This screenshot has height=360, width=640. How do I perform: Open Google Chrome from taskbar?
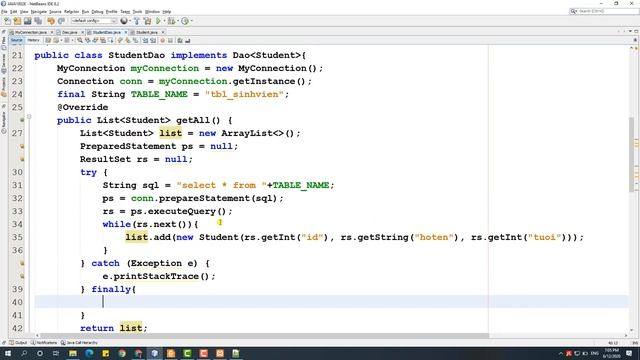tap(122, 353)
